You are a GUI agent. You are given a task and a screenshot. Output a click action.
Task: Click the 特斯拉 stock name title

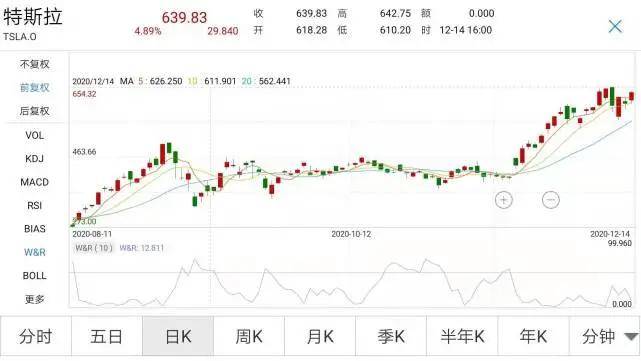tap(33, 17)
